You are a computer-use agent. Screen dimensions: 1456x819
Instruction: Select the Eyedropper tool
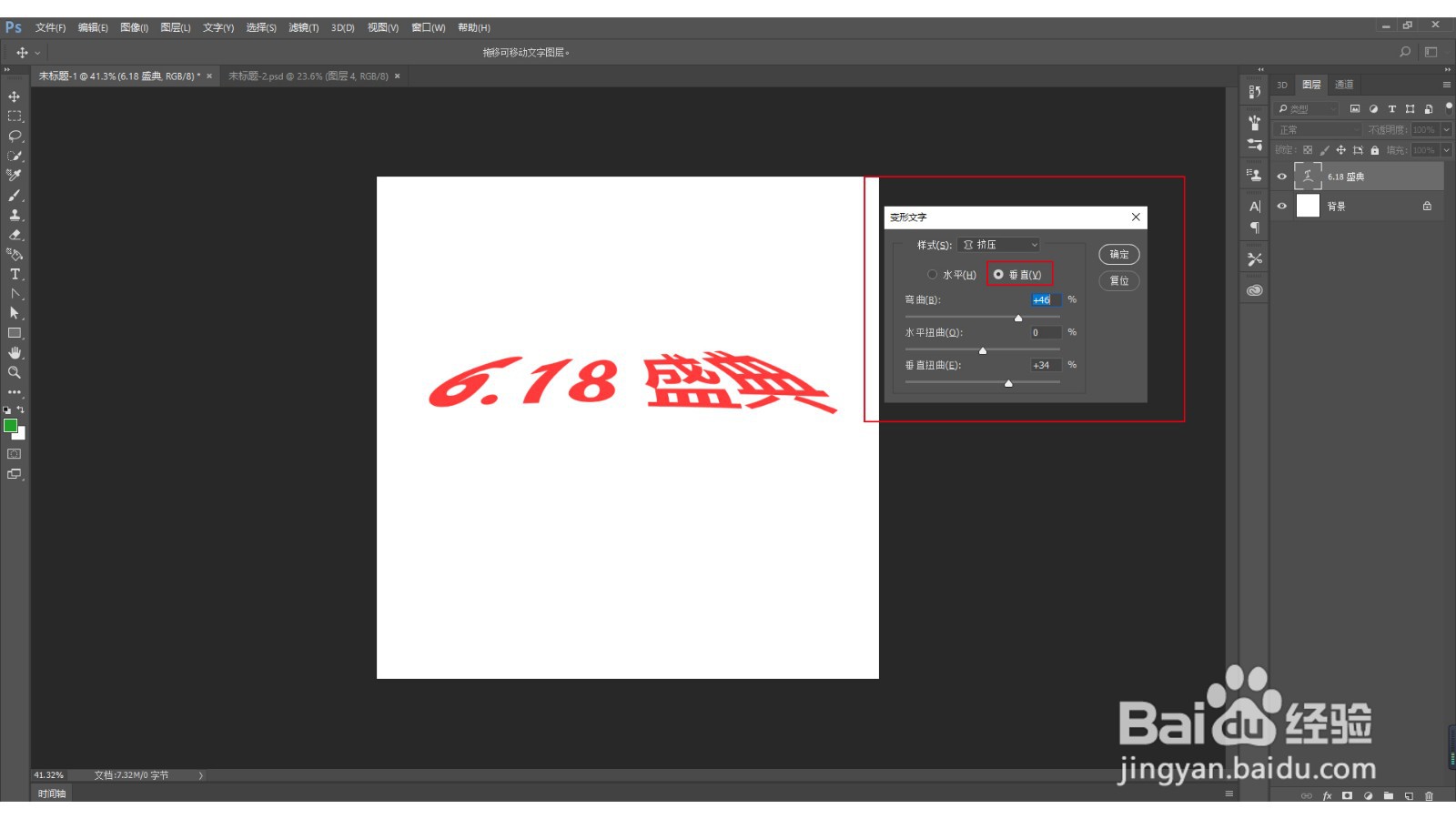[15, 176]
